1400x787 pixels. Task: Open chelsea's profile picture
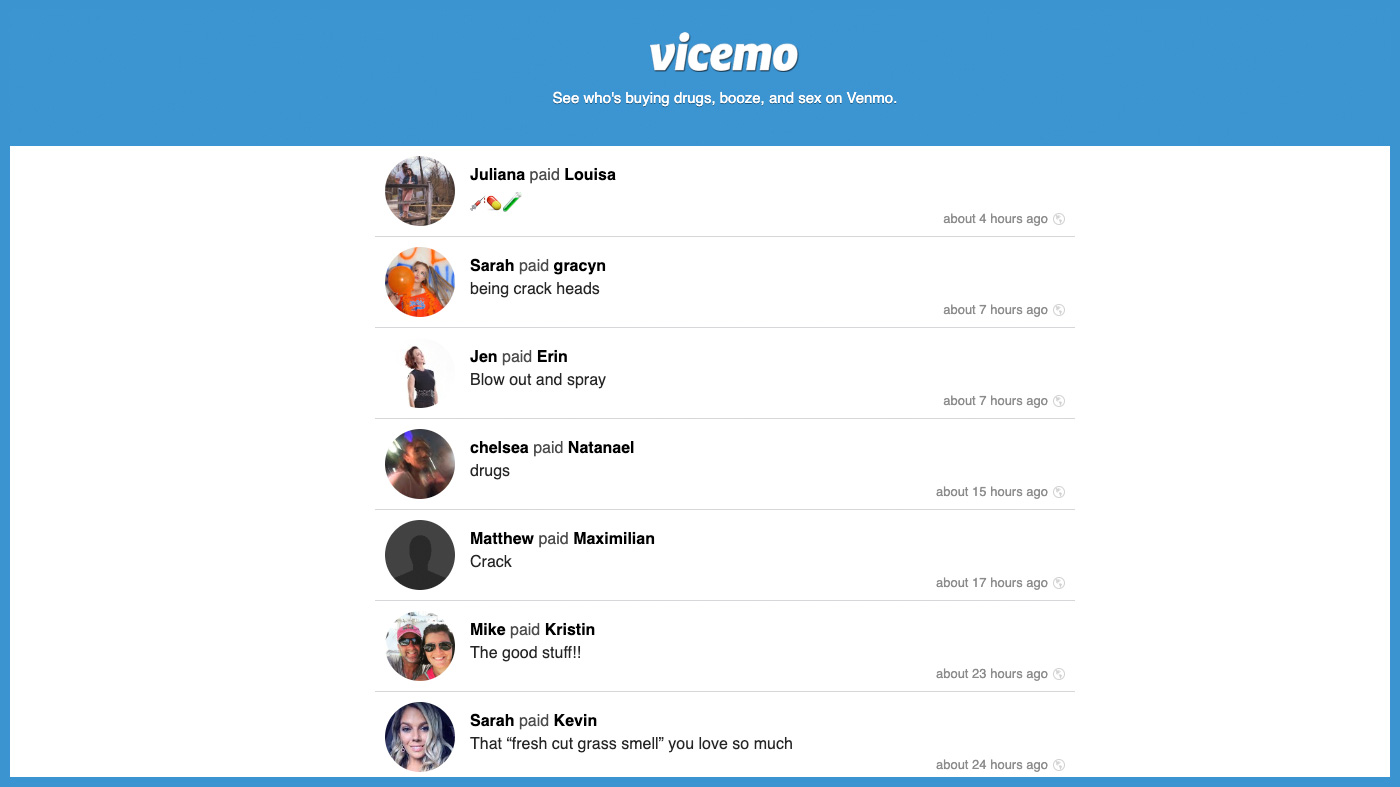click(420, 464)
